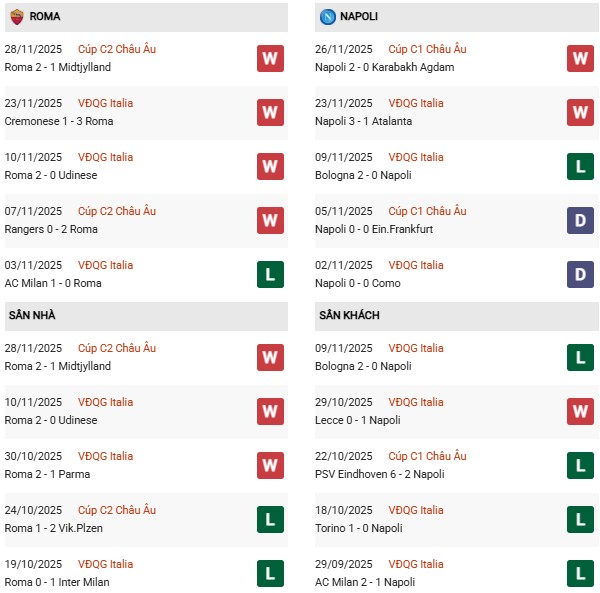
Task: Select the NAPOLI section header
Action: pyautogui.click(x=362, y=17)
